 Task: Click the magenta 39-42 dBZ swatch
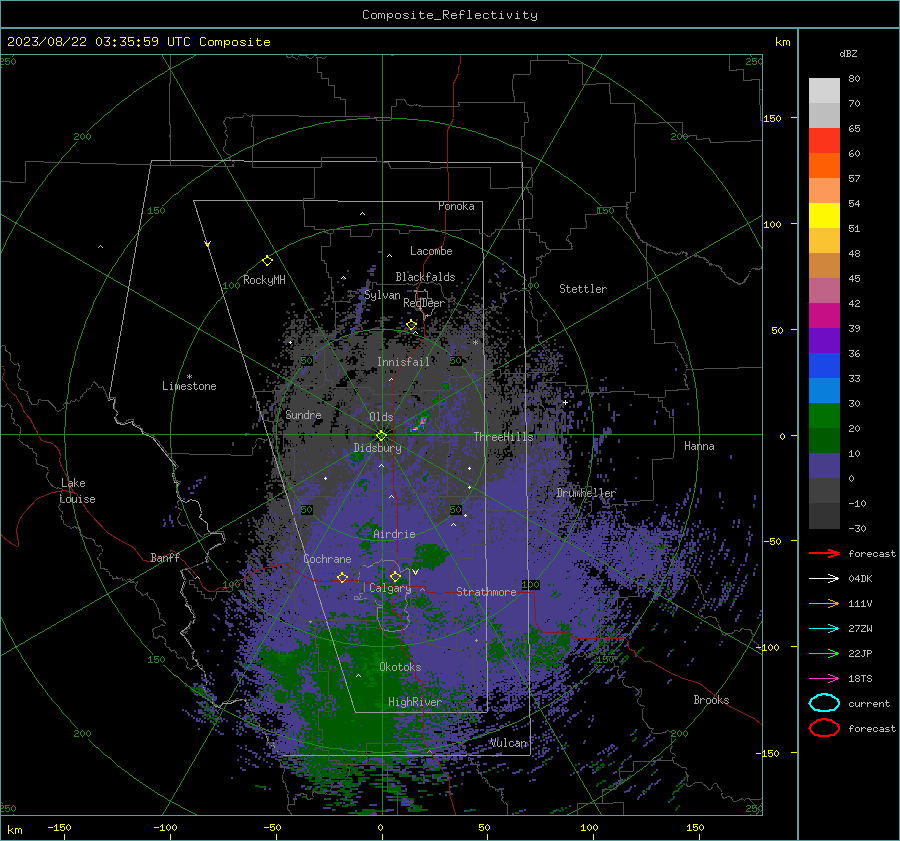(x=824, y=316)
